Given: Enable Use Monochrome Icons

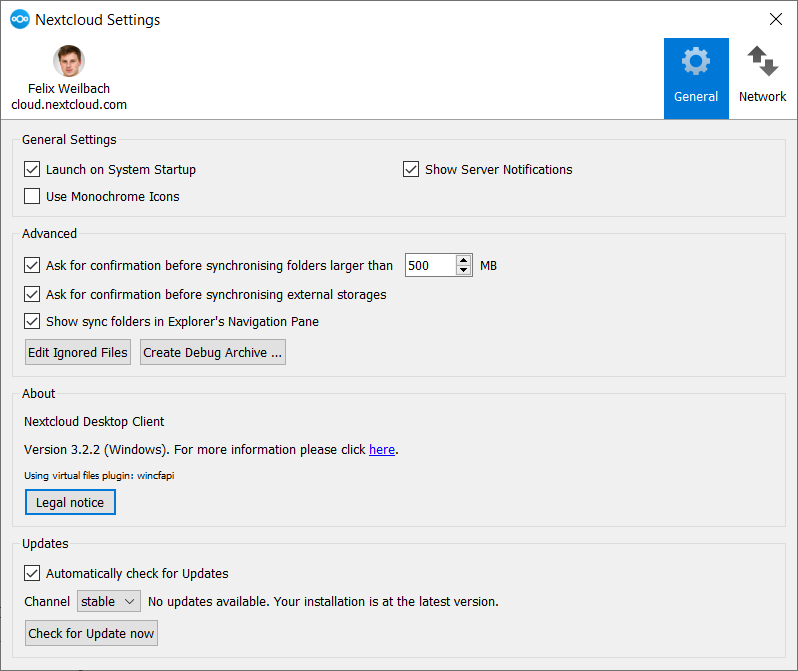Looking at the screenshot, I should 32,197.
